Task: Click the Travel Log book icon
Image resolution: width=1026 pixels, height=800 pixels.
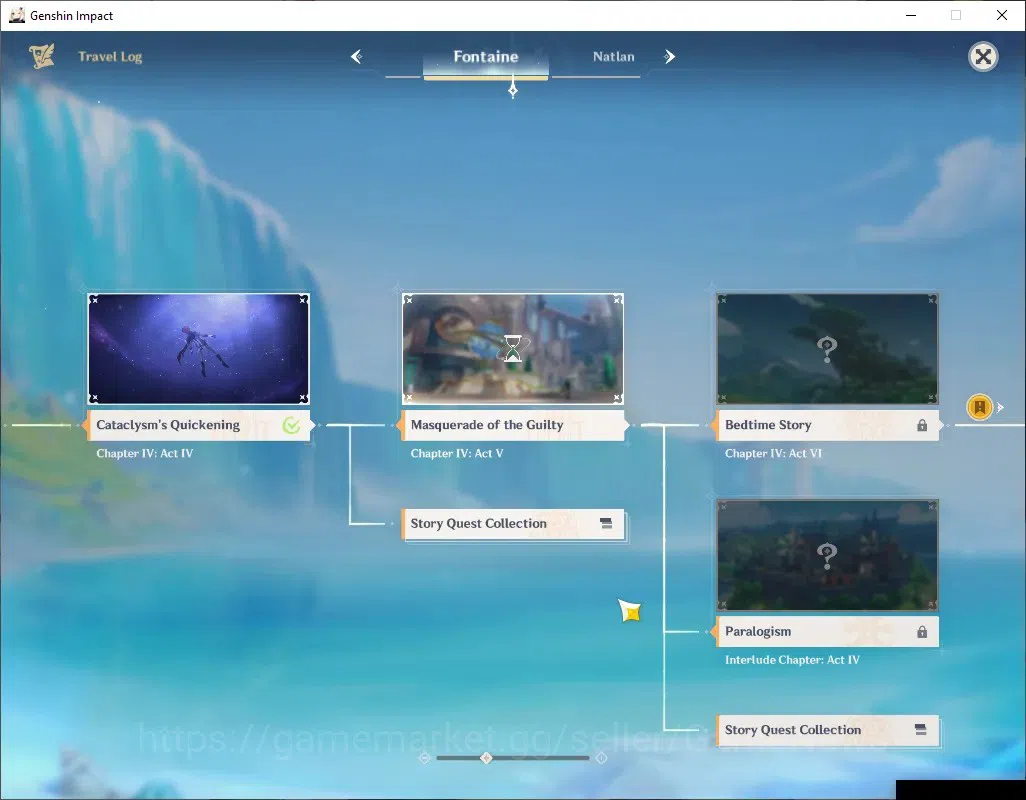Action: (41, 56)
